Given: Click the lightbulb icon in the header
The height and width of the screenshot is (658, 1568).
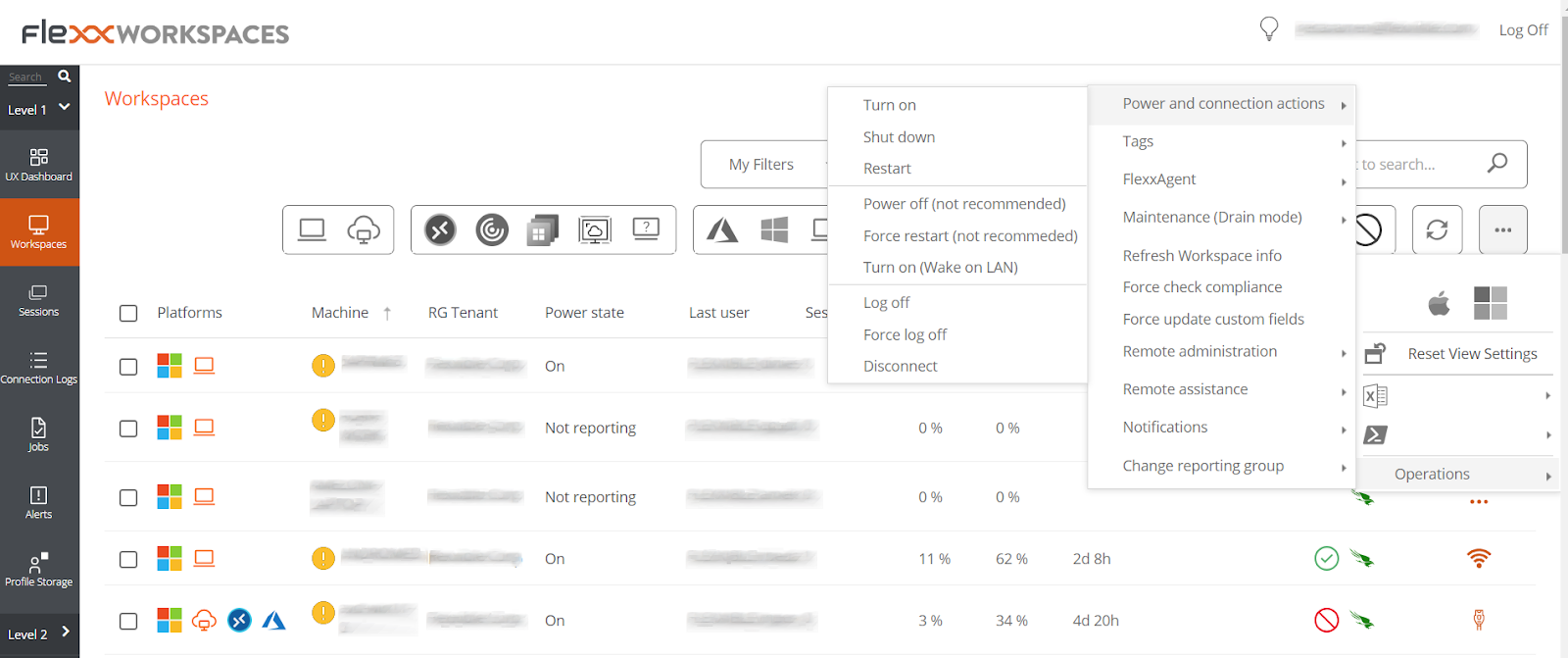Looking at the screenshot, I should click(x=1269, y=29).
